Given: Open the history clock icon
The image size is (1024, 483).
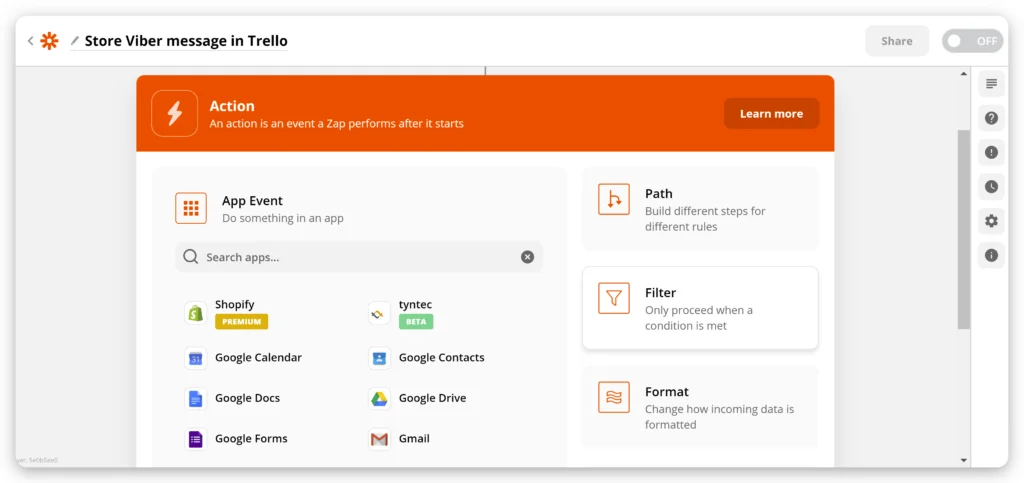Looking at the screenshot, I should (991, 186).
